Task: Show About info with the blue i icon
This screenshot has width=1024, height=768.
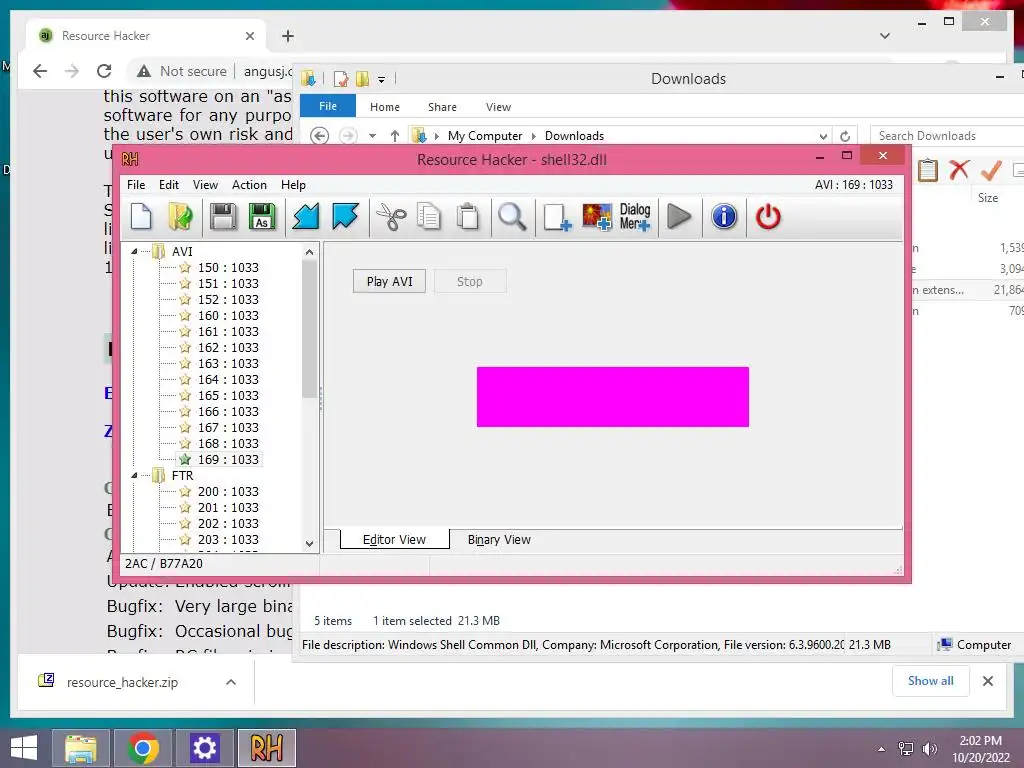Action: (x=724, y=217)
